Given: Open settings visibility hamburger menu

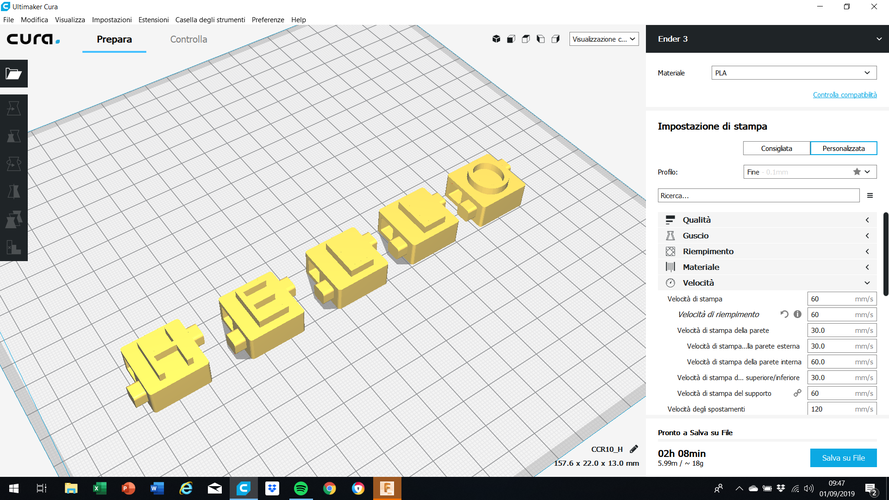Looking at the screenshot, I should [870, 196].
